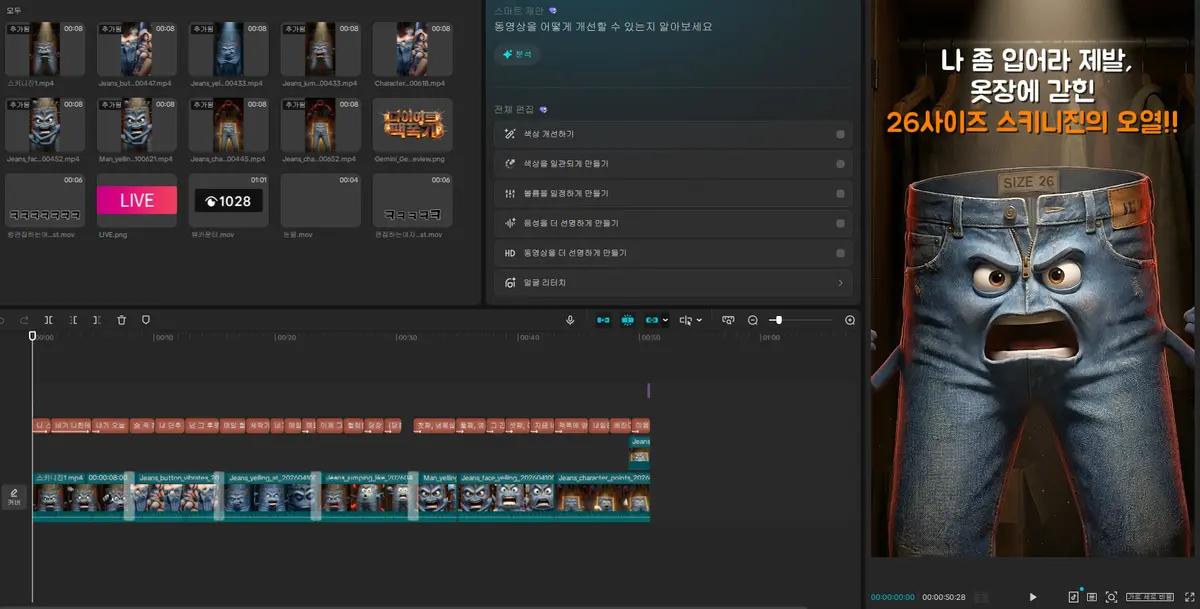The image size is (1200, 609).
Task: Enable the 볼륨을 일정하게 만들기 checkbox
Action: (840, 194)
